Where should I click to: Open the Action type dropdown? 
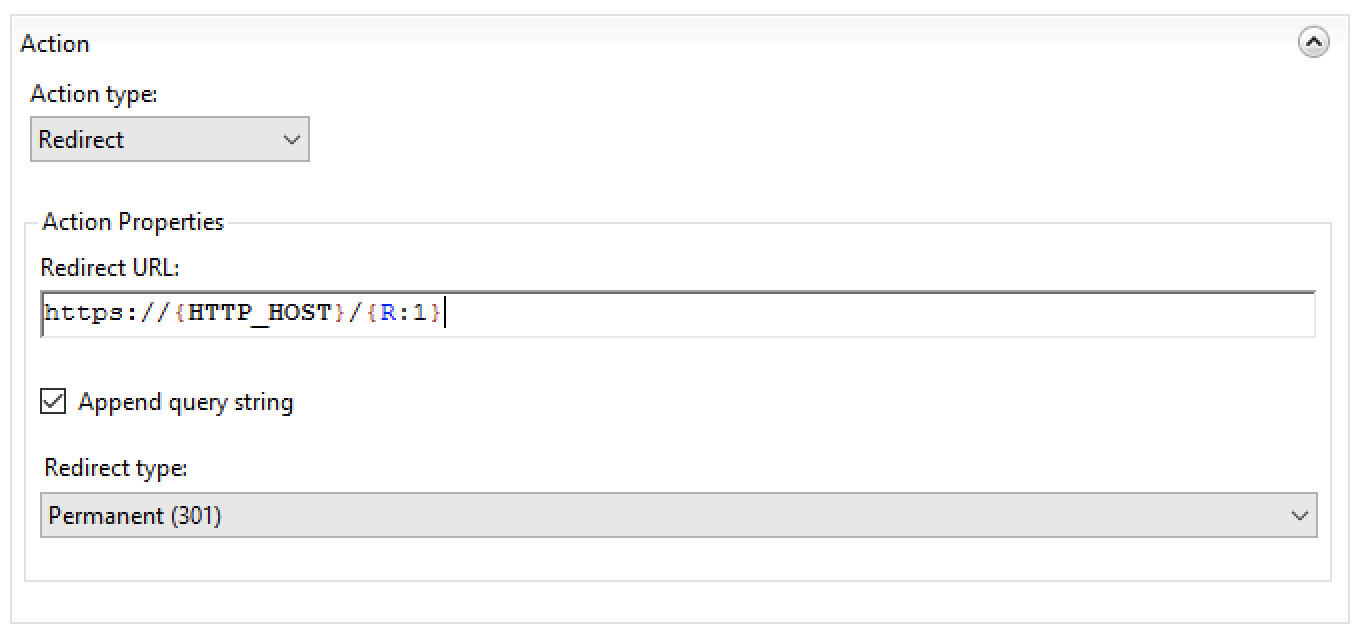point(169,140)
